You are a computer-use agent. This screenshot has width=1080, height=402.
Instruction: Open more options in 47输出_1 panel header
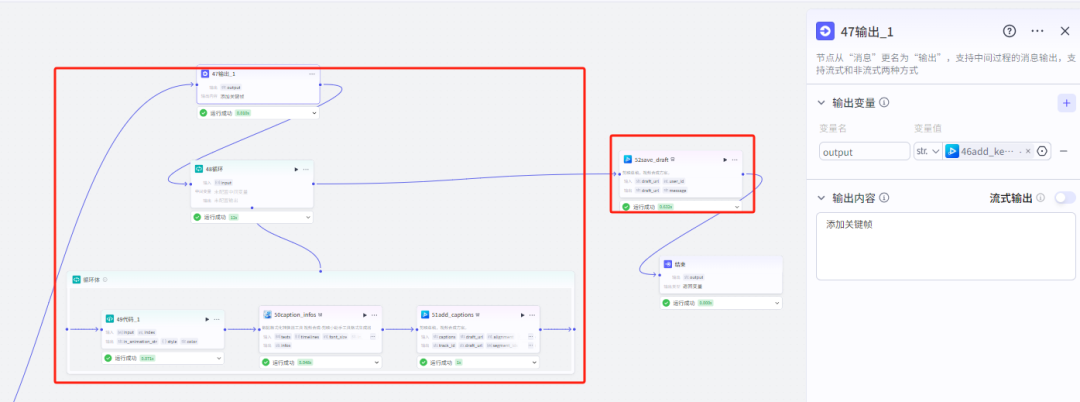pyautogui.click(x=1038, y=31)
